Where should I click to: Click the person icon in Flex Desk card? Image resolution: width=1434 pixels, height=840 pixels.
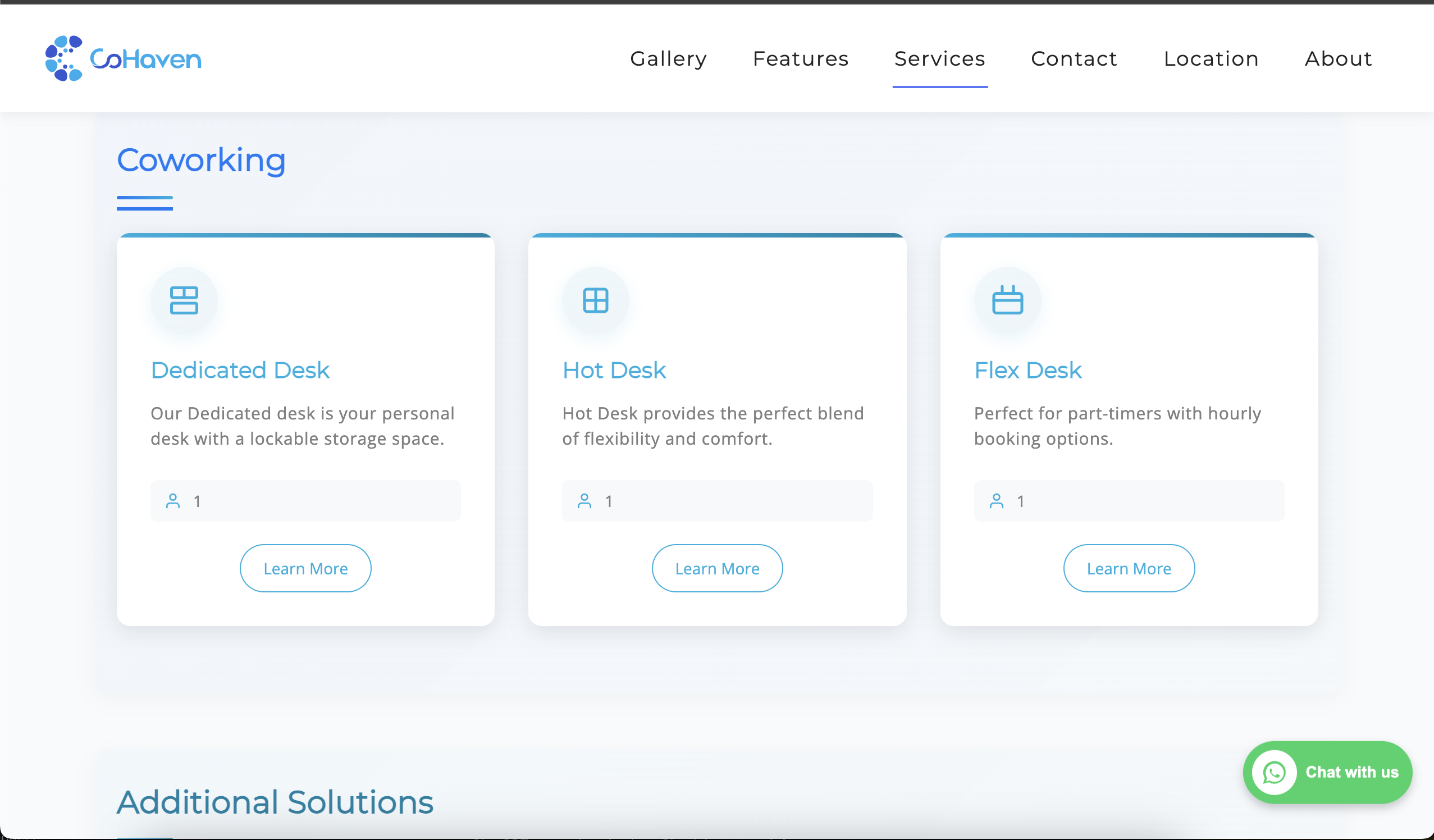pyautogui.click(x=996, y=501)
